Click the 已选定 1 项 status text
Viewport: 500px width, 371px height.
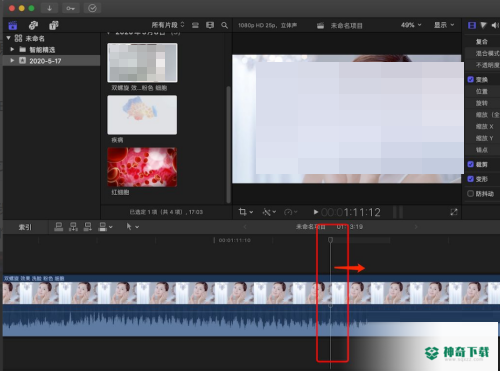(166, 212)
